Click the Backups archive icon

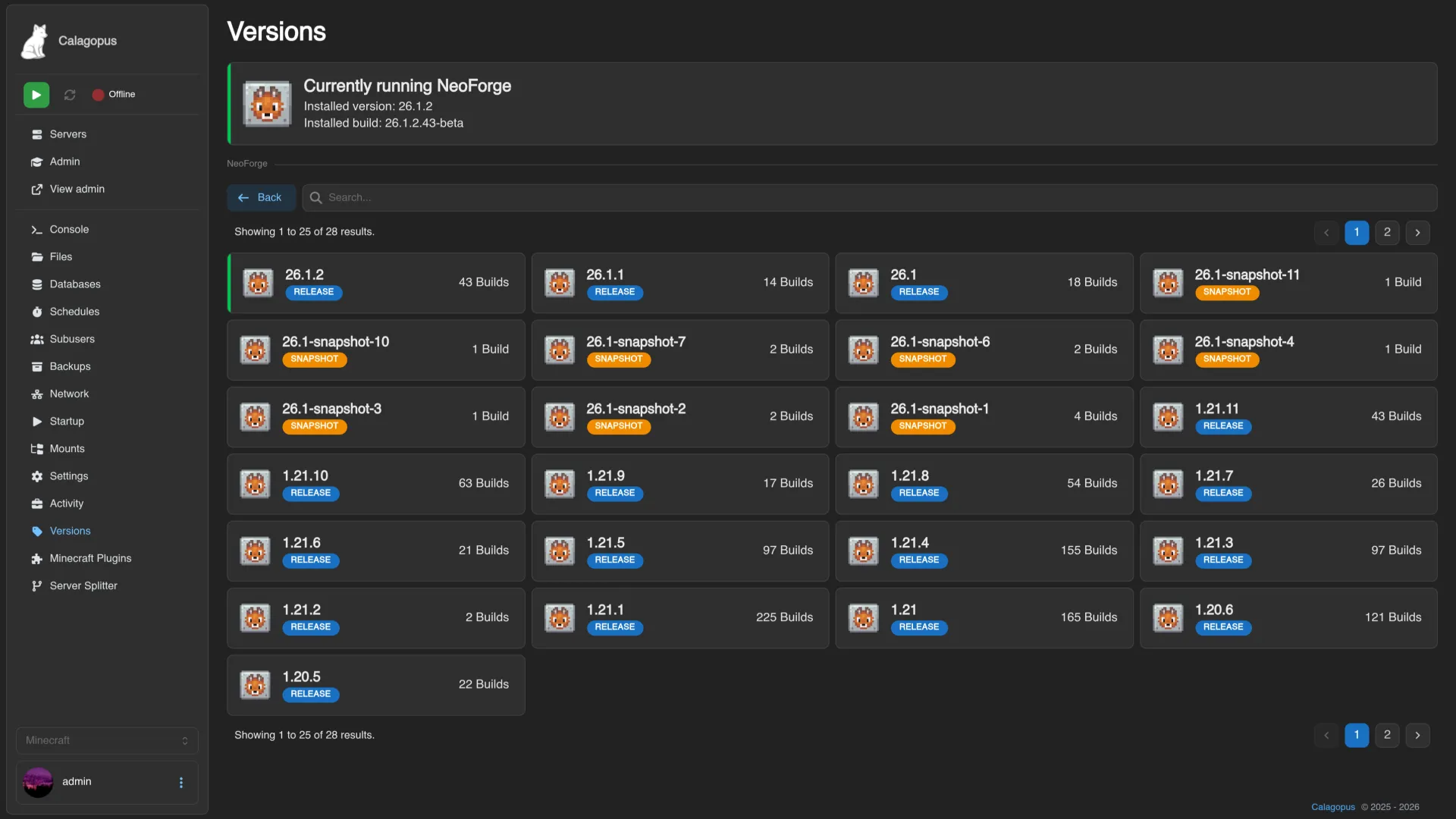(36, 366)
